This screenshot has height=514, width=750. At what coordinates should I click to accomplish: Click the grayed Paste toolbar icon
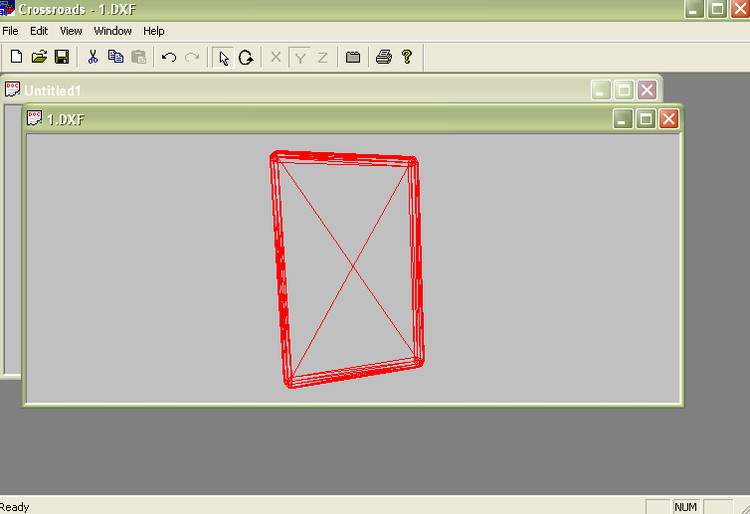point(139,57)
